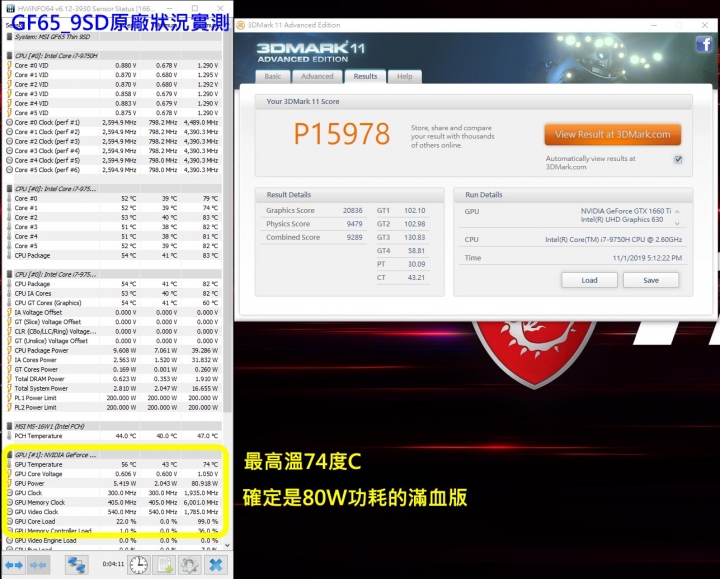Click the CPU GT Cores (Graphics) row label
720x579 pixels.
click(48, 303)
